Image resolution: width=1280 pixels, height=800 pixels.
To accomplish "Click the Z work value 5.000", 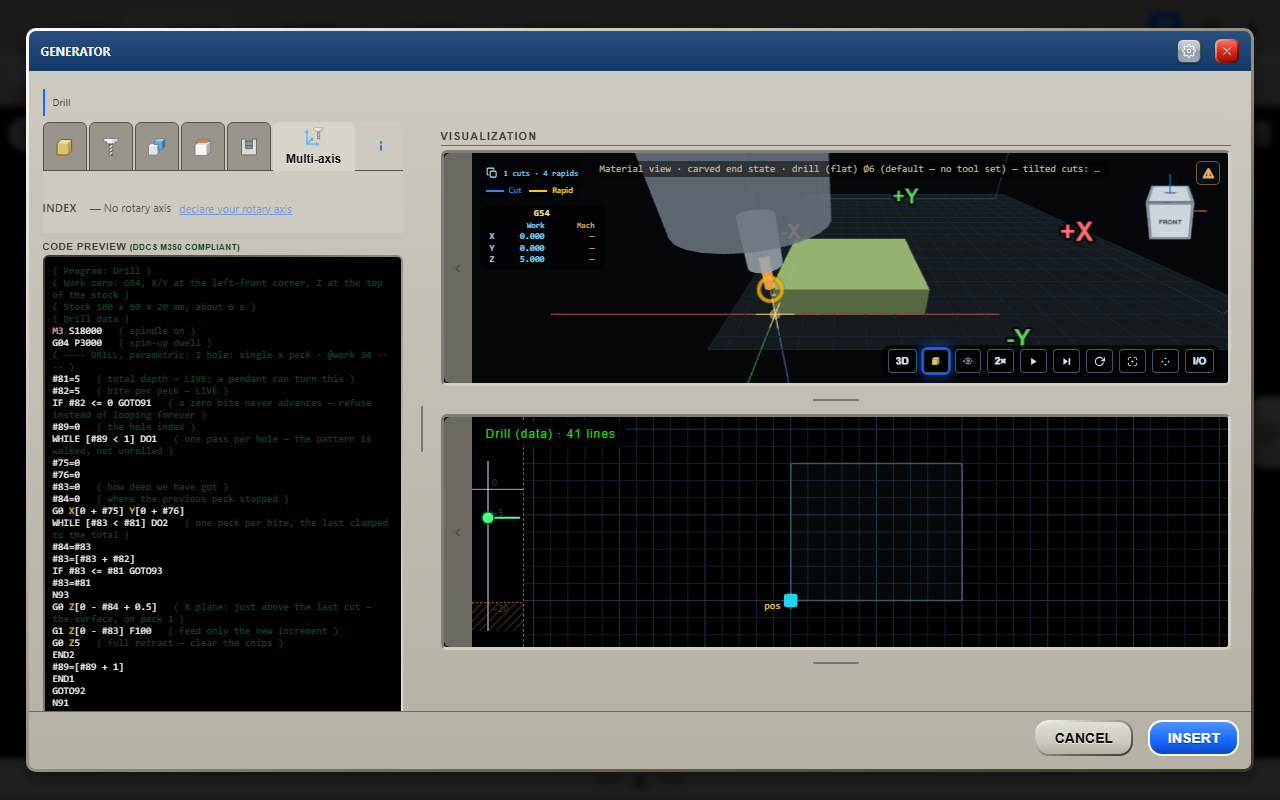I will coord(532,260).
